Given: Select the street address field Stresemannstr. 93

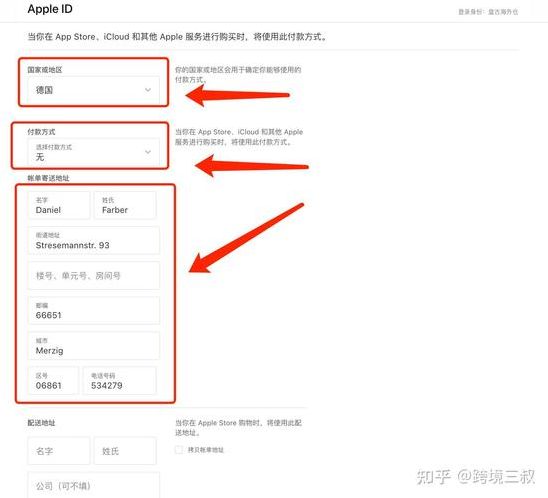Looking at the screenshot, I should (x=93, y=240).
